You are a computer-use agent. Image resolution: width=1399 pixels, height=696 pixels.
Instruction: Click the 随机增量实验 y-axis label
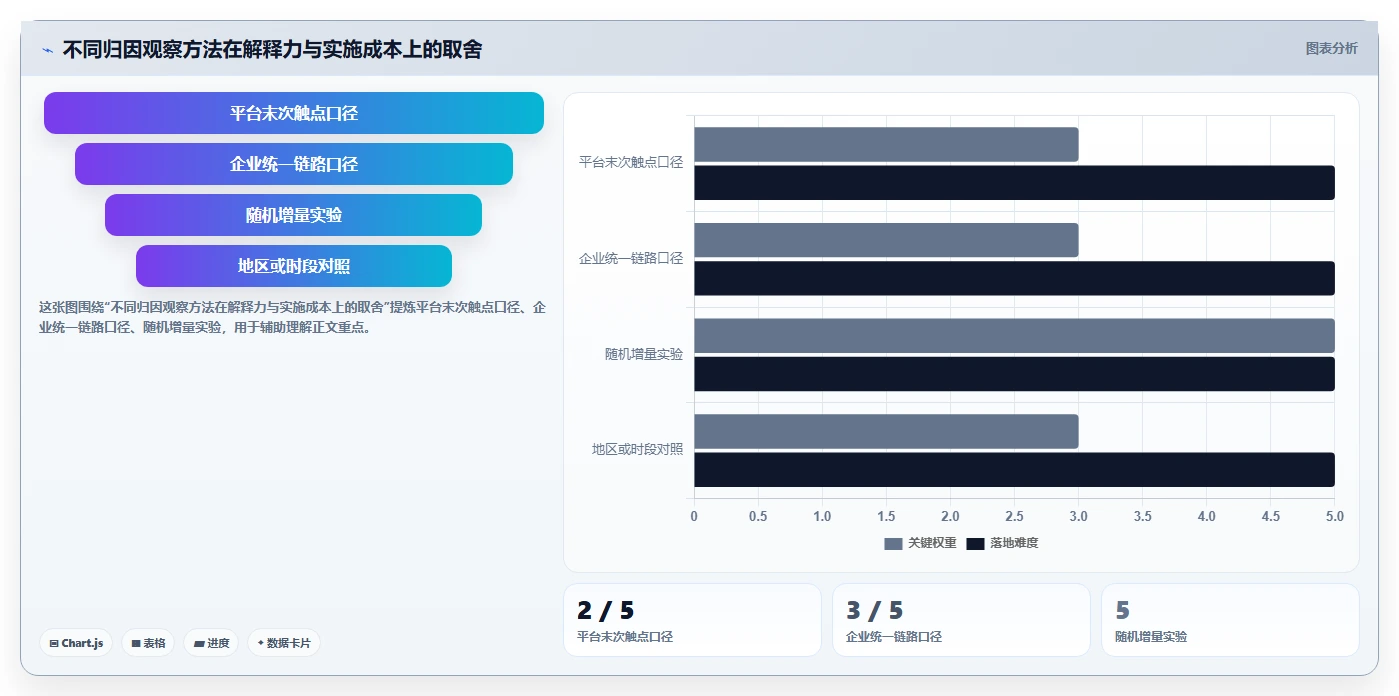click(x=644, y=354)
